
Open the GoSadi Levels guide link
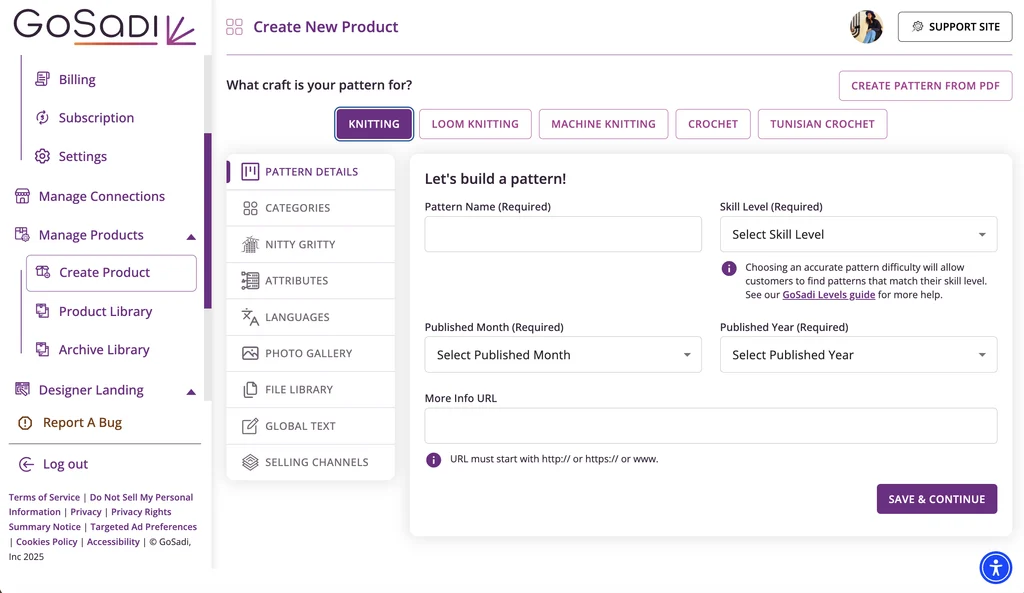[x=828, y=295]
